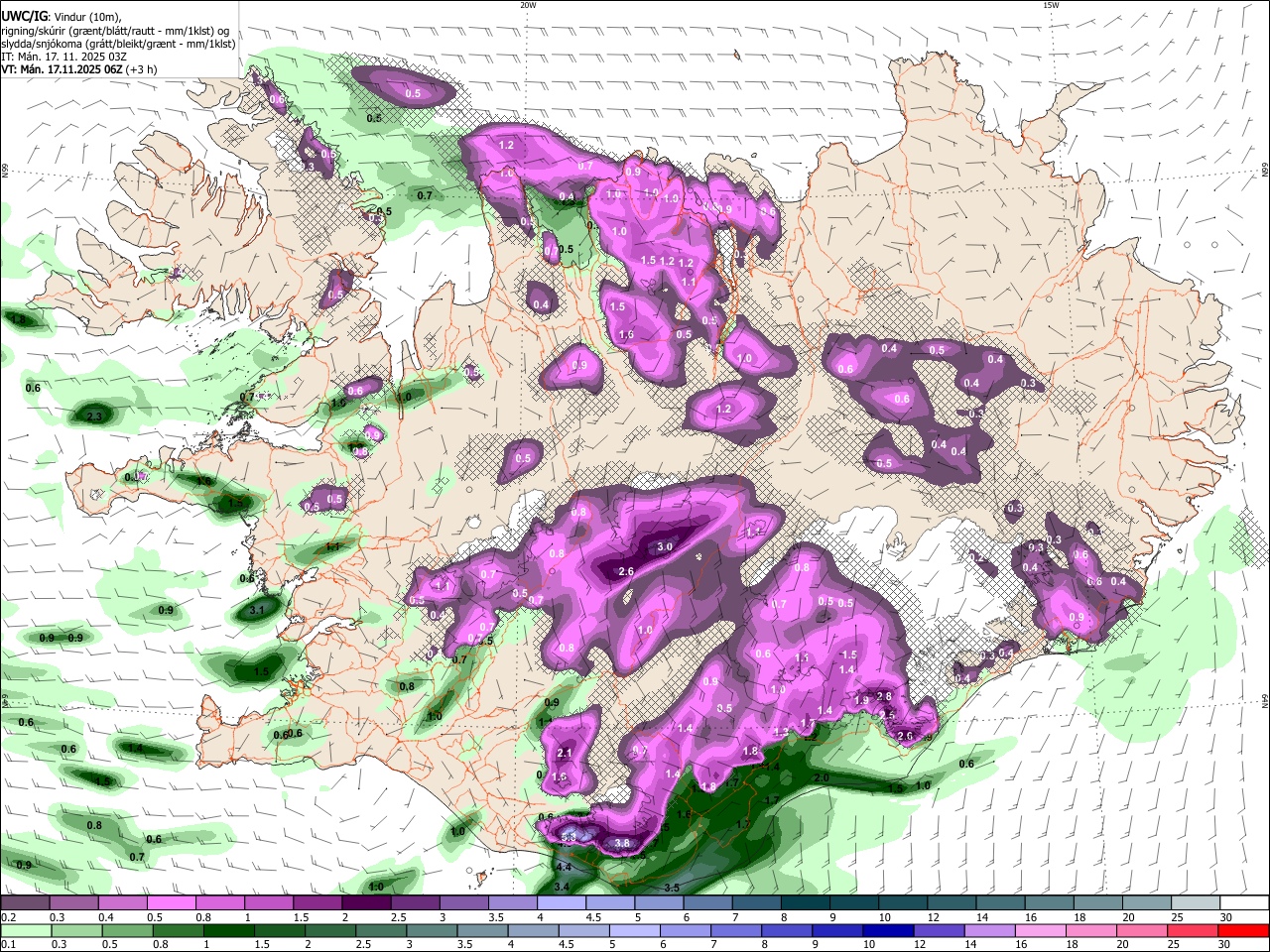Click the 3.0 snowfall value on the map

pyautogui.click(x=665, y=546)
